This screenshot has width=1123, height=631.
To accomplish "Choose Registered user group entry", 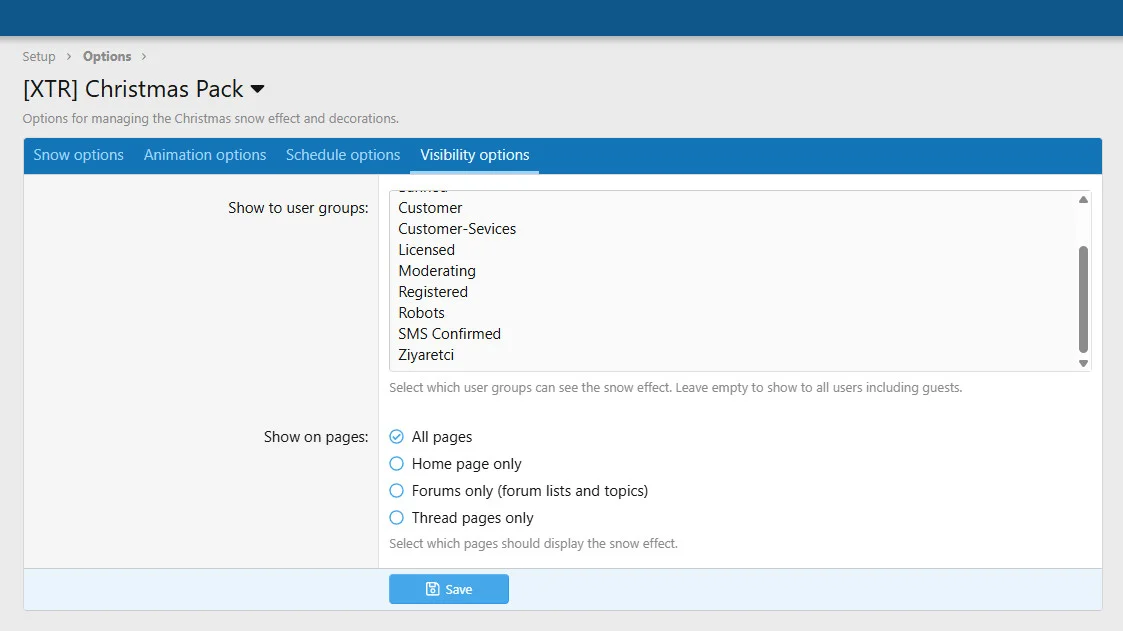I will pos(433,292).
